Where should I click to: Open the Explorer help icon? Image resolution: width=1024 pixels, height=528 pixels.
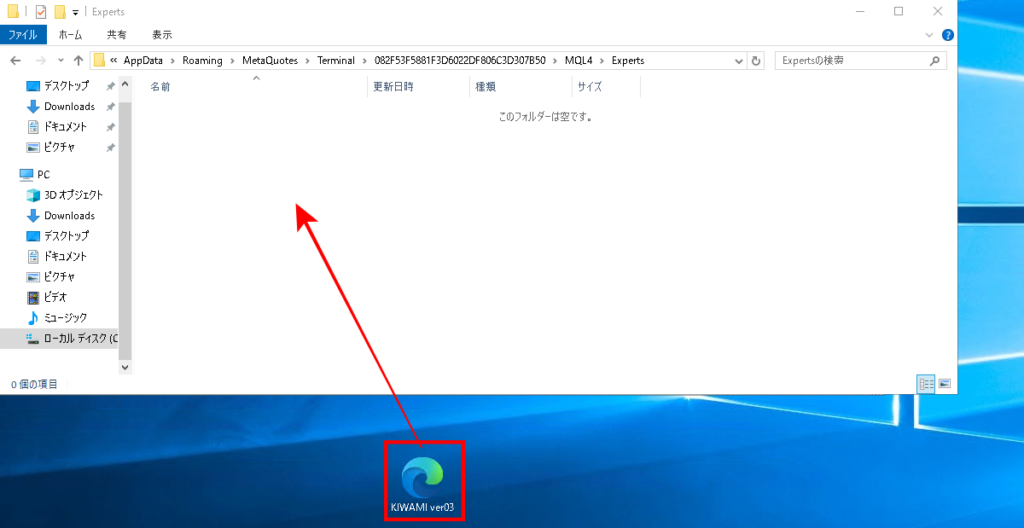tap(948, 35)
